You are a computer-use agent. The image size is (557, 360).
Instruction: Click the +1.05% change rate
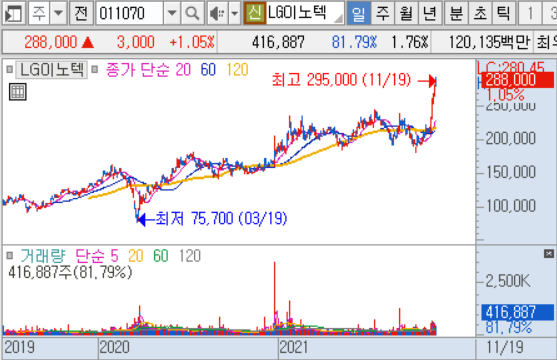(x=192, y=42)
